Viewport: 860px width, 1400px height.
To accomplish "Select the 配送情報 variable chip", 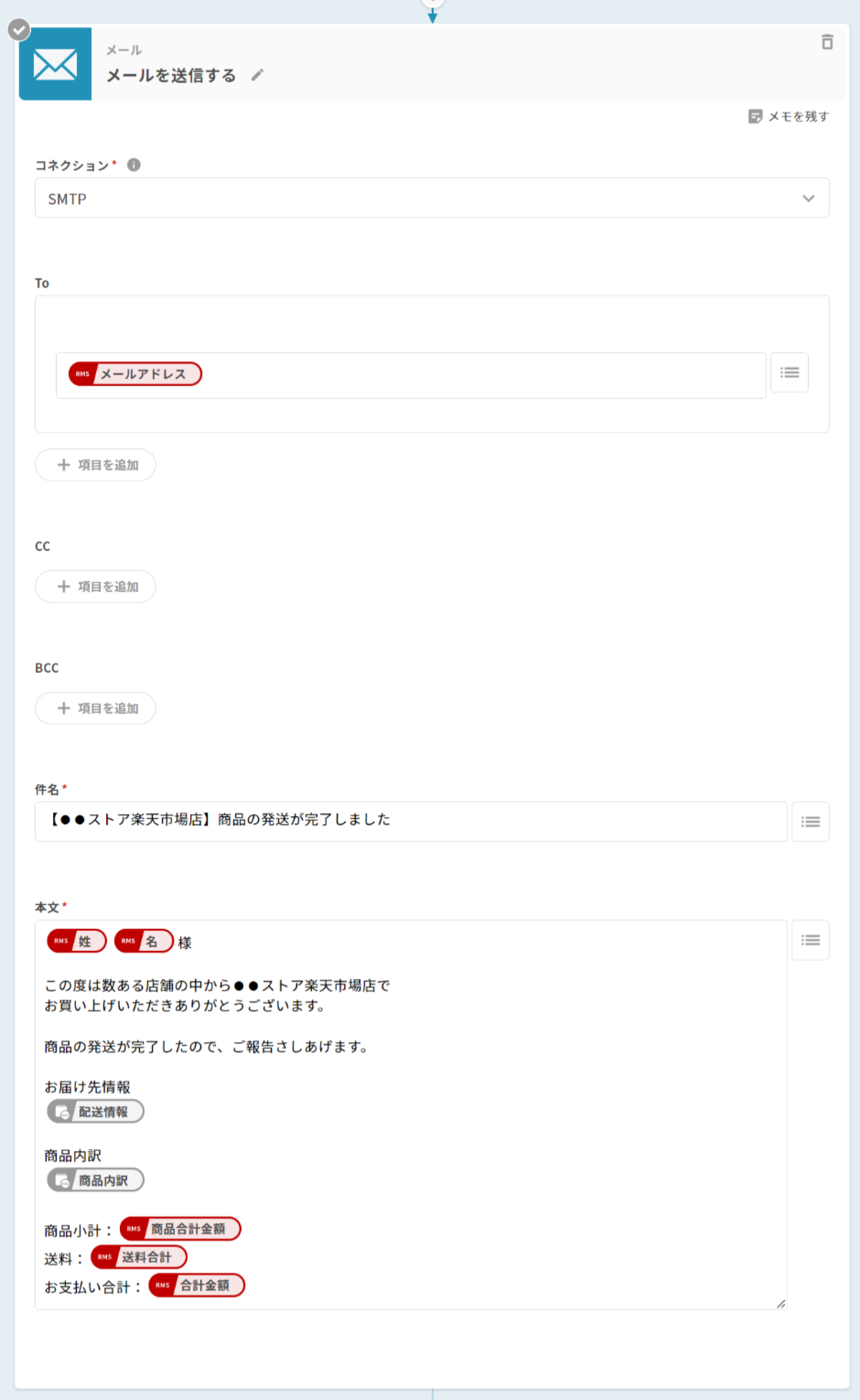I will (95, 1112).
